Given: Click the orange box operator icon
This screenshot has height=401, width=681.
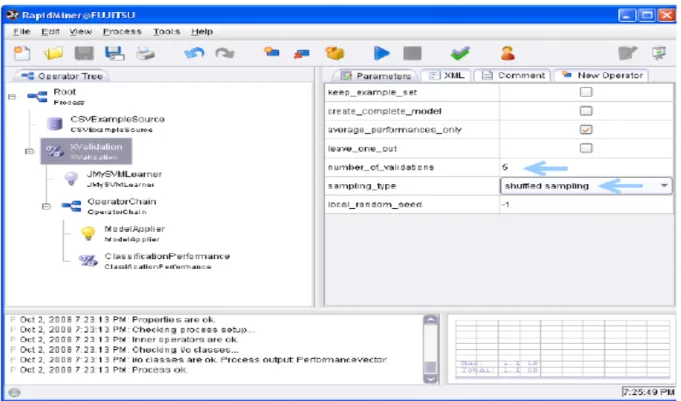Looking at the screenshot, I should coord(334,53).
